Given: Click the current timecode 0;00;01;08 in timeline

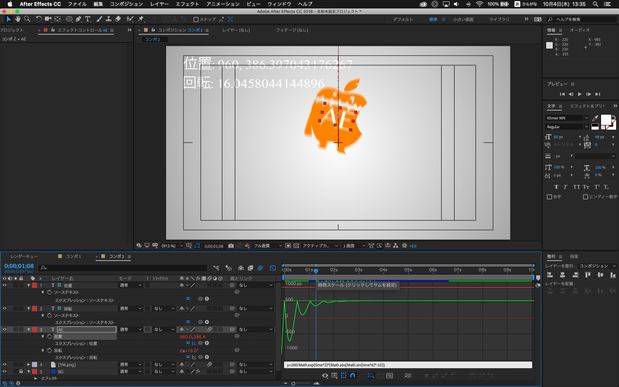Looking at the screenshot, I should pyautogui.click(x=19, y=266).
